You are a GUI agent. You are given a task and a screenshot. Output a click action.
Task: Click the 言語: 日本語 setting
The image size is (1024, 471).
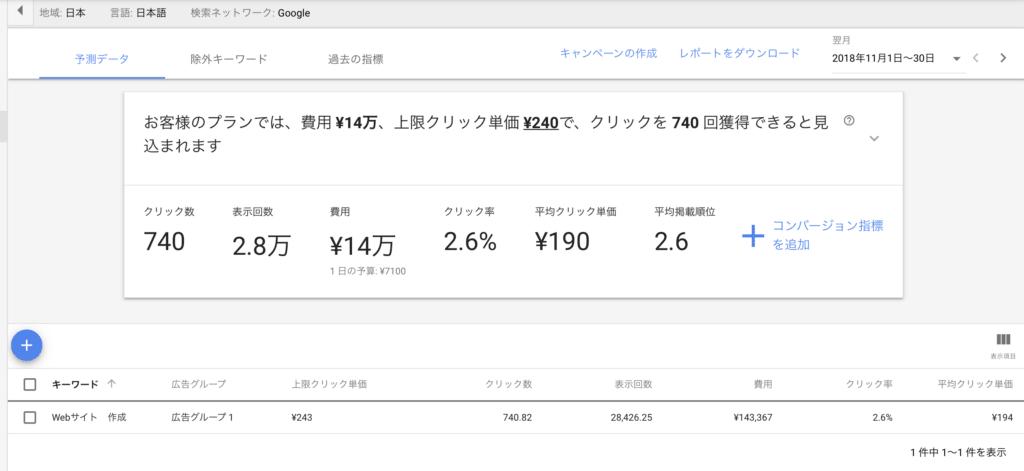[138, 13]
